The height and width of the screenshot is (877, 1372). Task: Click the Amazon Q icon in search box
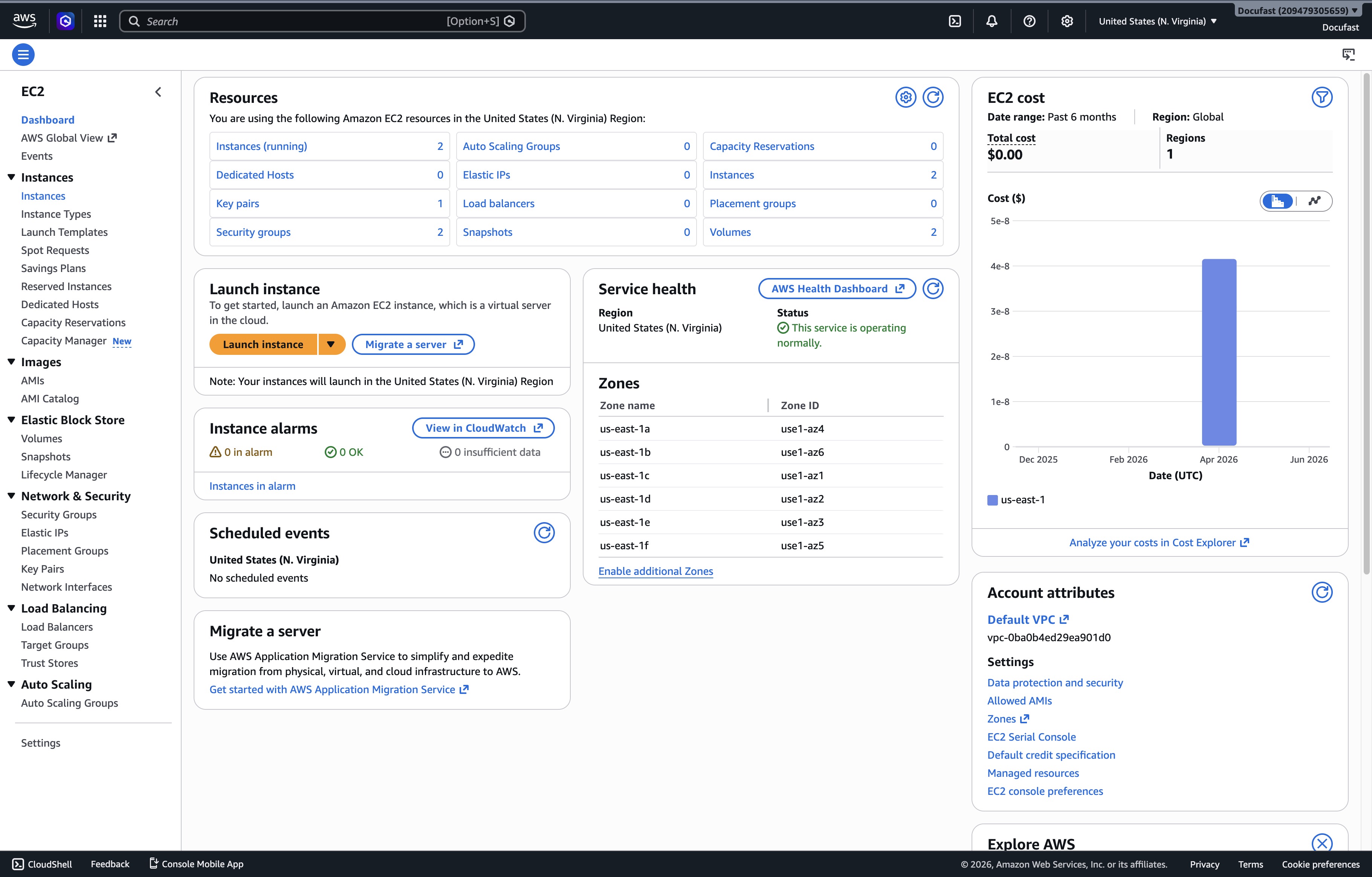coord(510,21)
